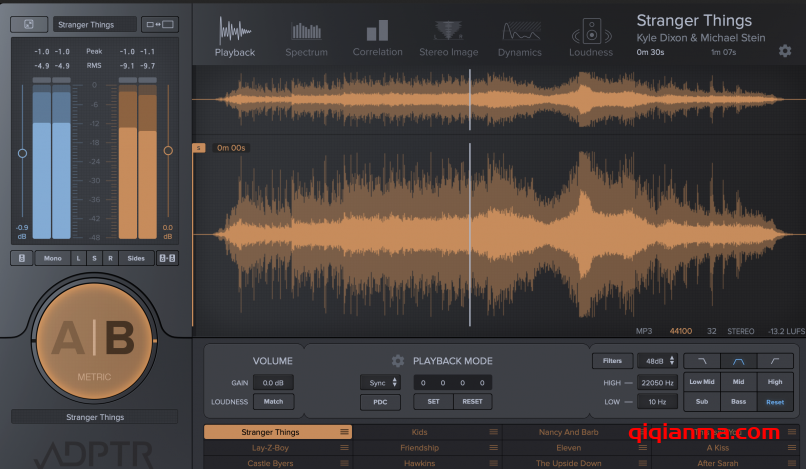Click the blue Reset filter button
Viewport: 806px width, 469px height.
(x=775, y=402)
